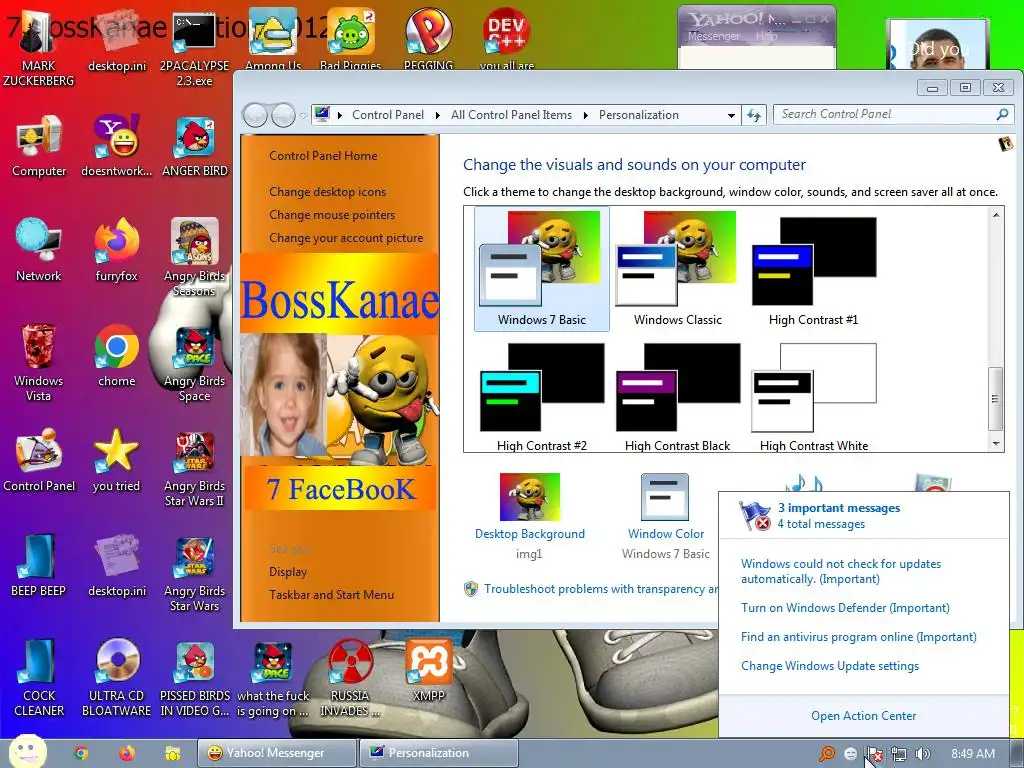Launch the XMPP XAMPP shortcut
The width and height of the screenshot is (1024, 768).
[x=428, y=671]
